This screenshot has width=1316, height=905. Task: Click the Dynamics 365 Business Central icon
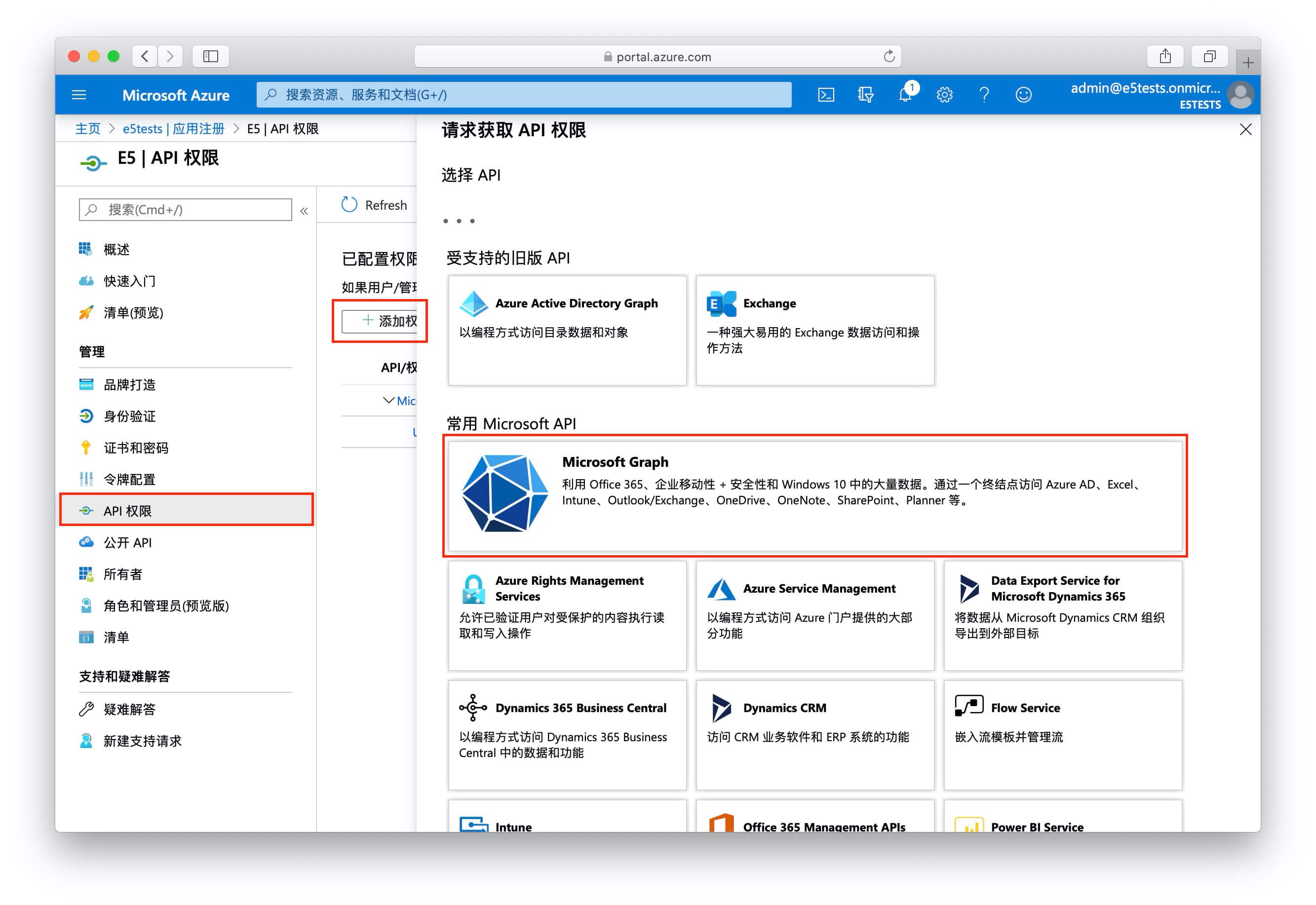(x=473, y=708)
